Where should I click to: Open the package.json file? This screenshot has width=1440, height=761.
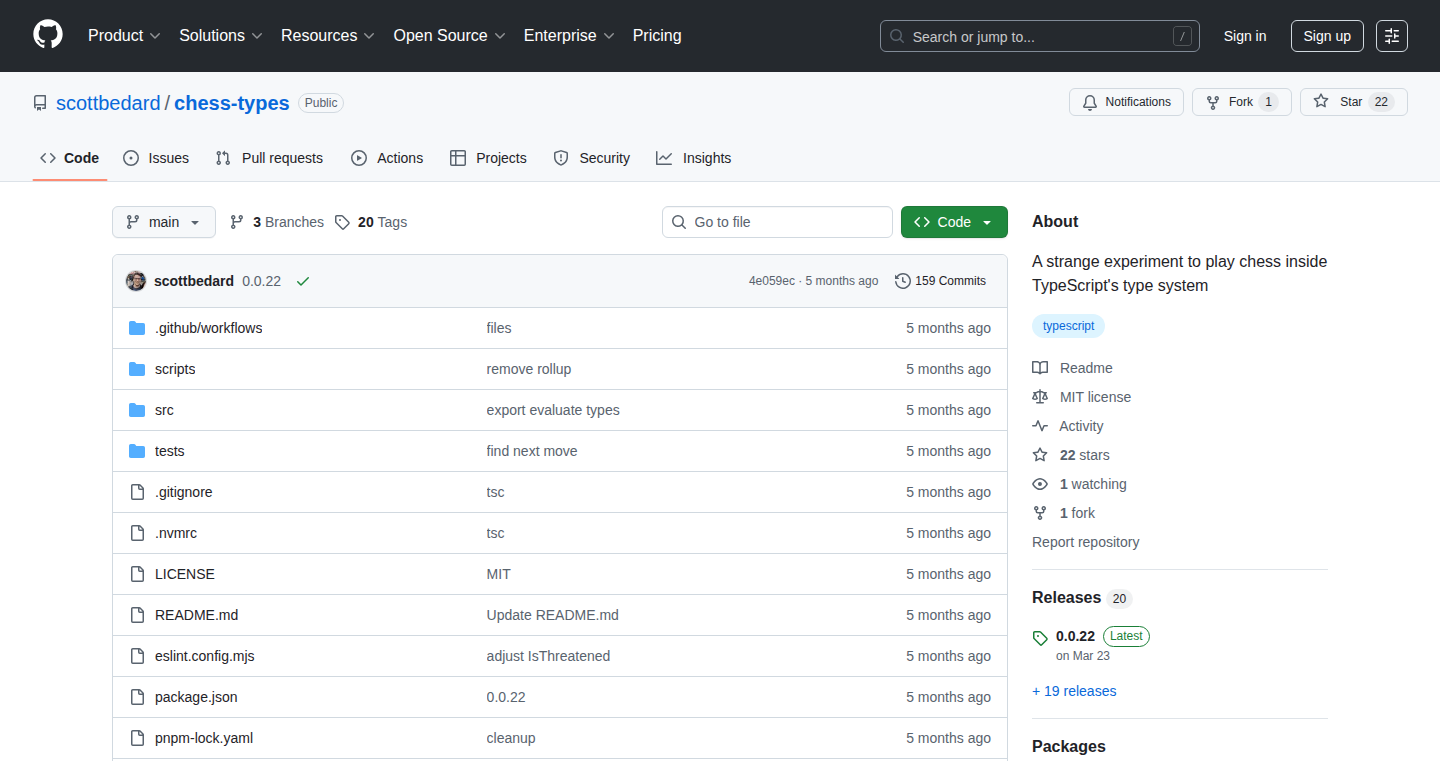[x=196, y=697]
